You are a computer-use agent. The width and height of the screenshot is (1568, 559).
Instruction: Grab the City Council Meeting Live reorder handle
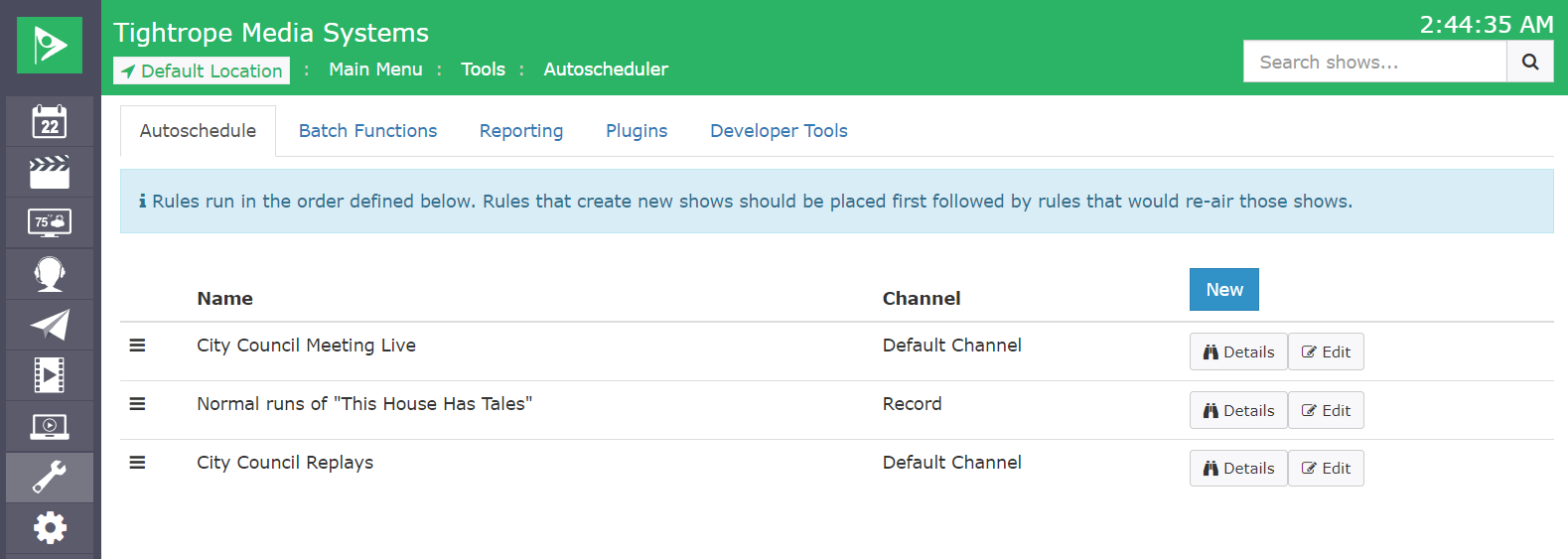[x=138, y=346]
